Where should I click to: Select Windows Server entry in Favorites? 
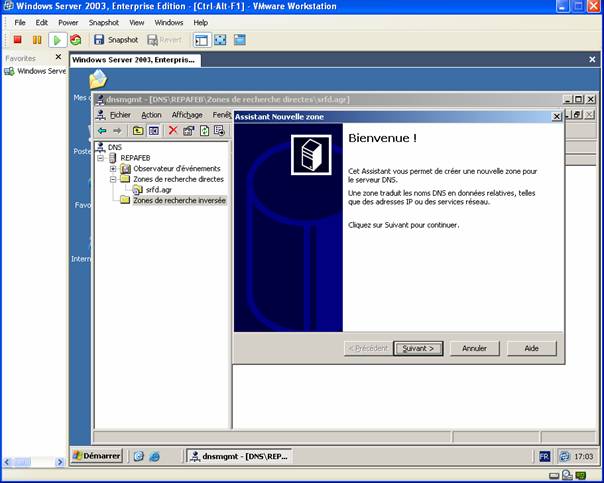[x=35, y=71]
